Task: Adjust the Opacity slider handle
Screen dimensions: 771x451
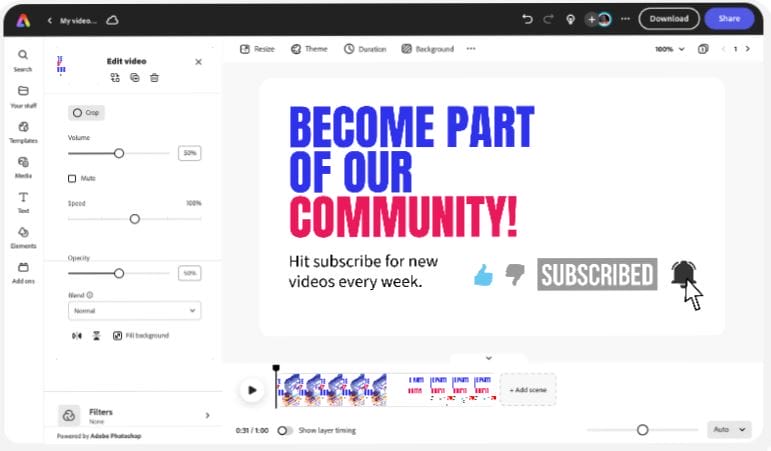Action: tap(119, 273)
